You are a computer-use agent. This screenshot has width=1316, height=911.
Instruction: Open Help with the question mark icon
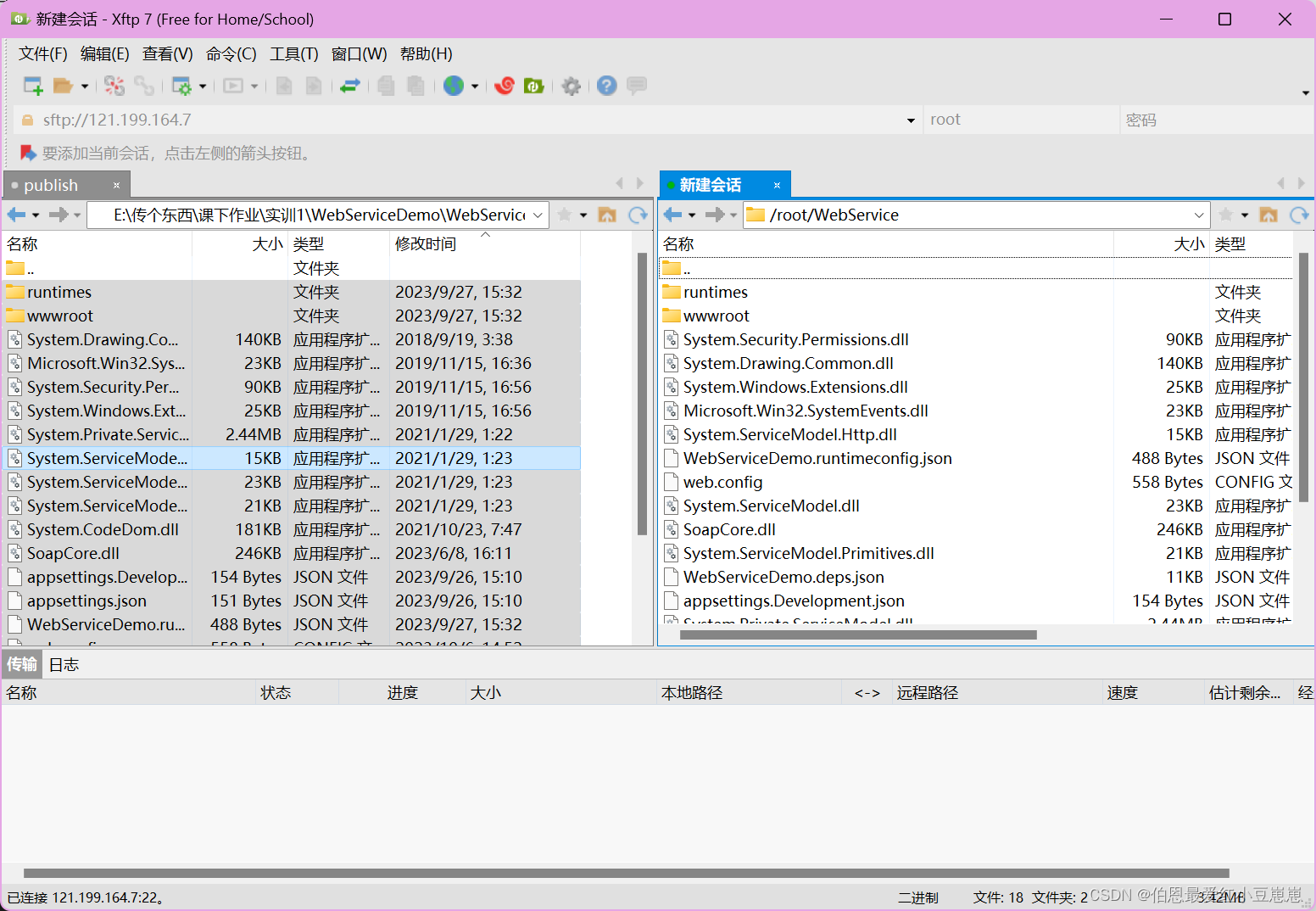pyautogui.click(x=606, y=86)
